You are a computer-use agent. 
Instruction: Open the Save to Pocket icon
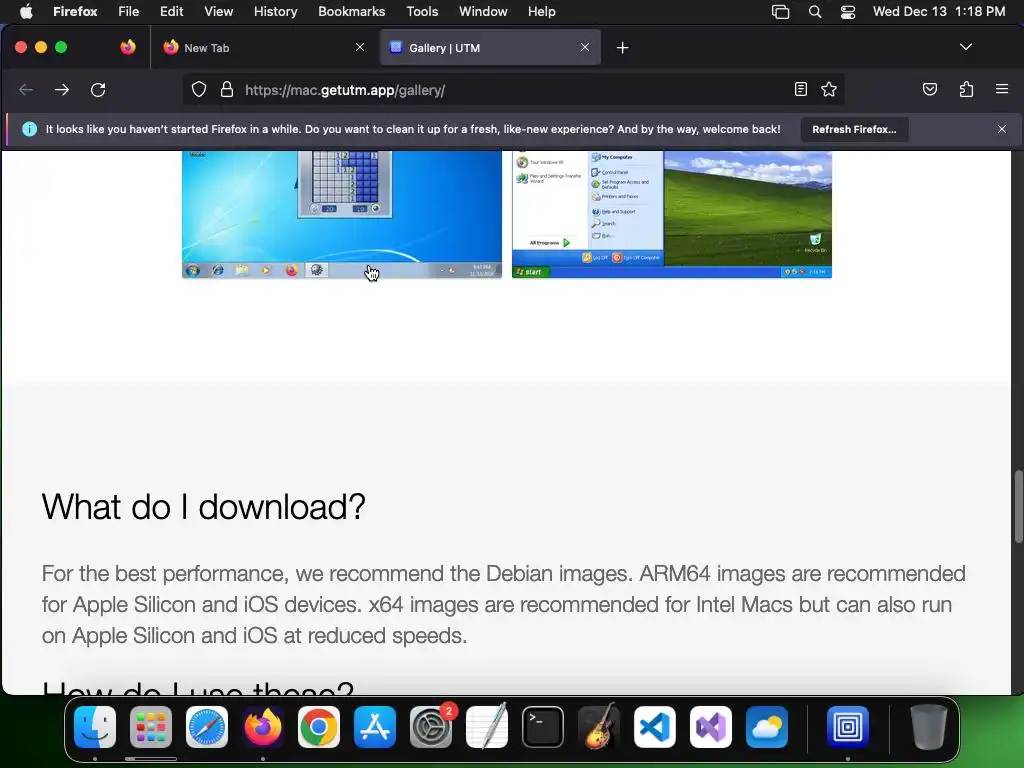[x=930, y=89]
